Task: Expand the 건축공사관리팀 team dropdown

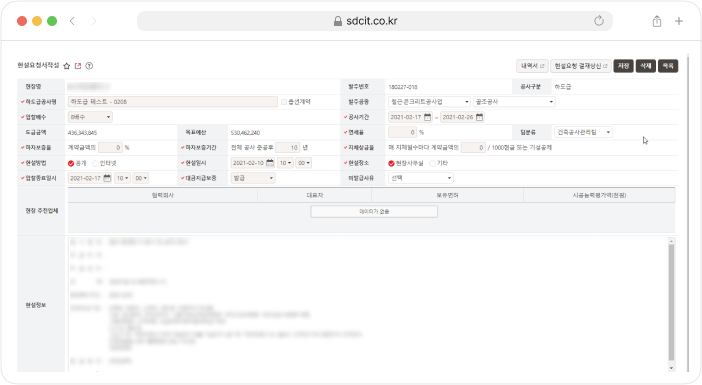Action: pos(583,132)
